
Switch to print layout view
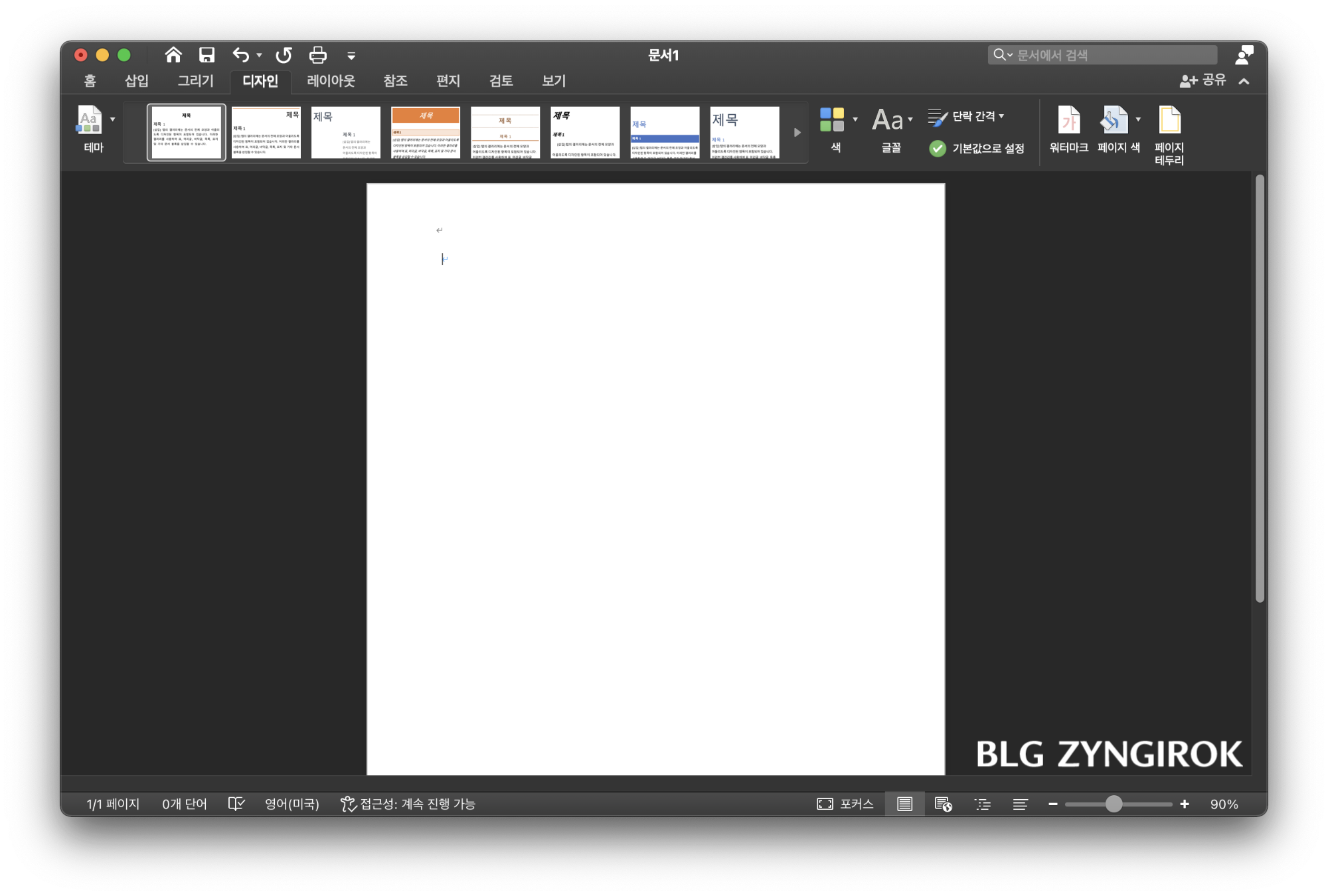[904, 804]
